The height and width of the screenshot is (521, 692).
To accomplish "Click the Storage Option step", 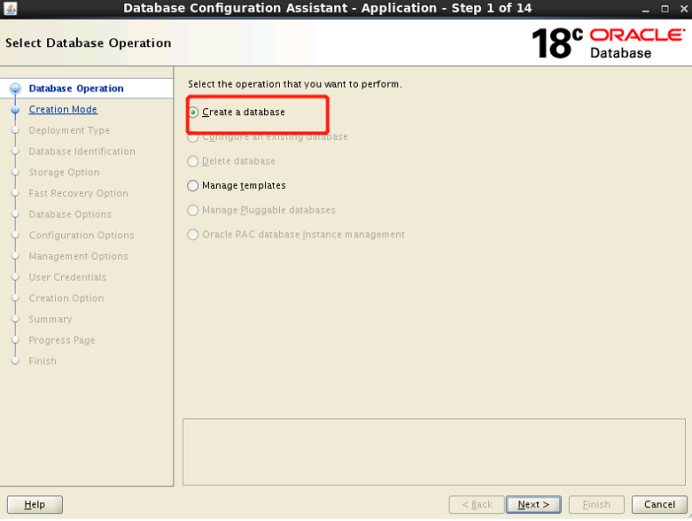I will [x=64, y=172].
